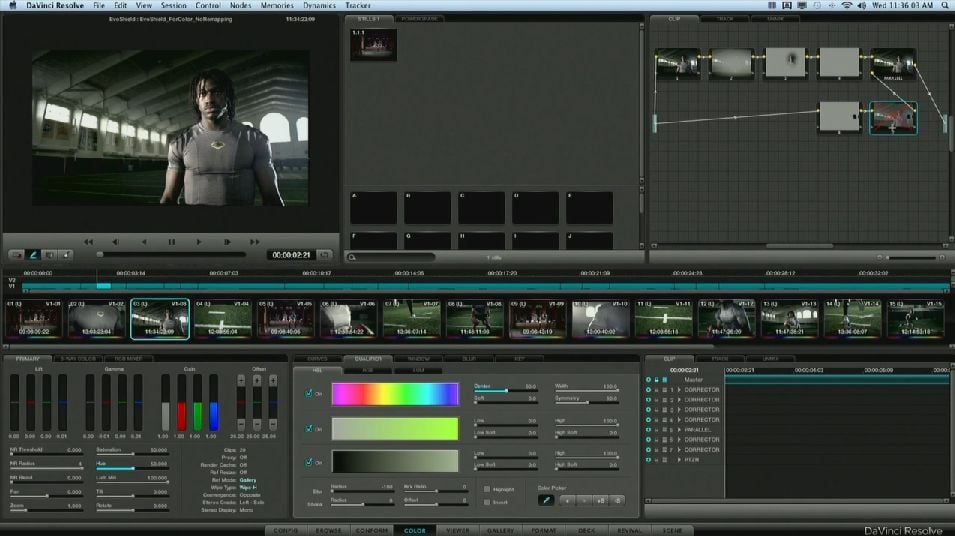Toggle the hue qualifier On checkbox
The image size is (955, 536).
(309, 394)
